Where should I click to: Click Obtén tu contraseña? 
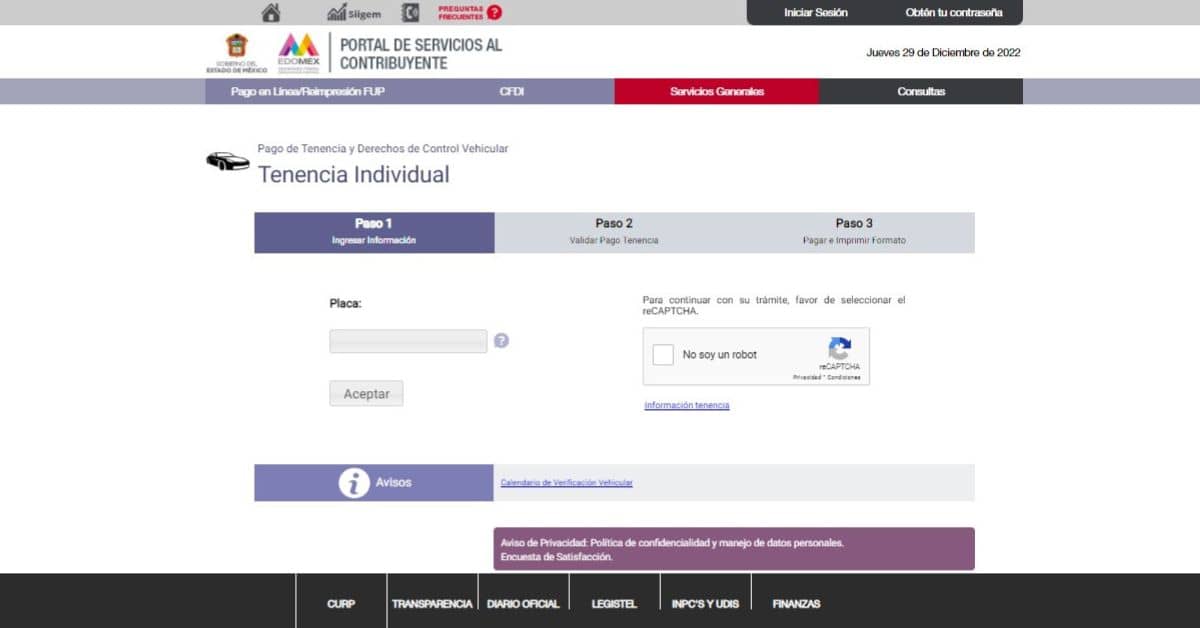click(954, 13)
